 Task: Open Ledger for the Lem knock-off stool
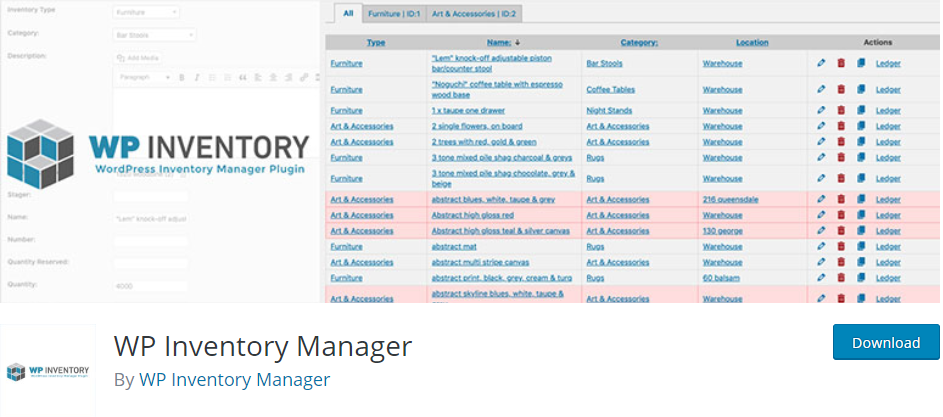888,63
